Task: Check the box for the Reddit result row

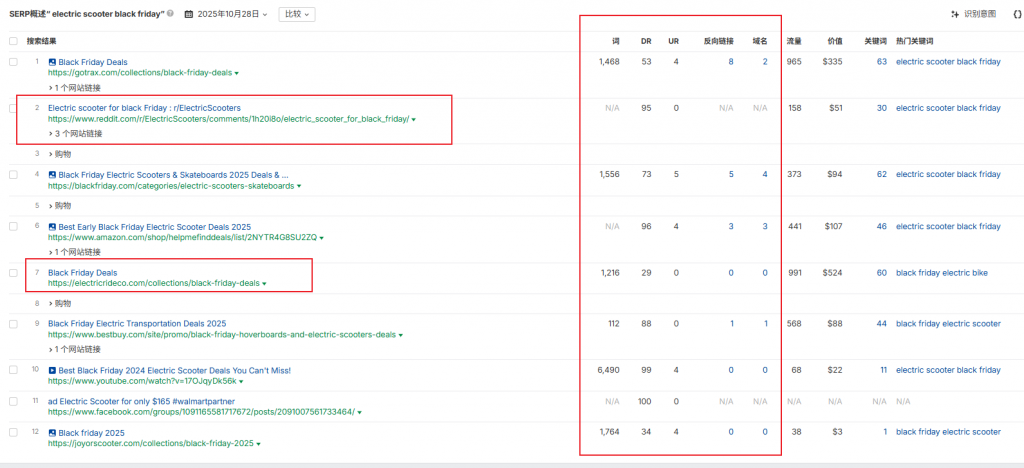Action: pos(13,108)
